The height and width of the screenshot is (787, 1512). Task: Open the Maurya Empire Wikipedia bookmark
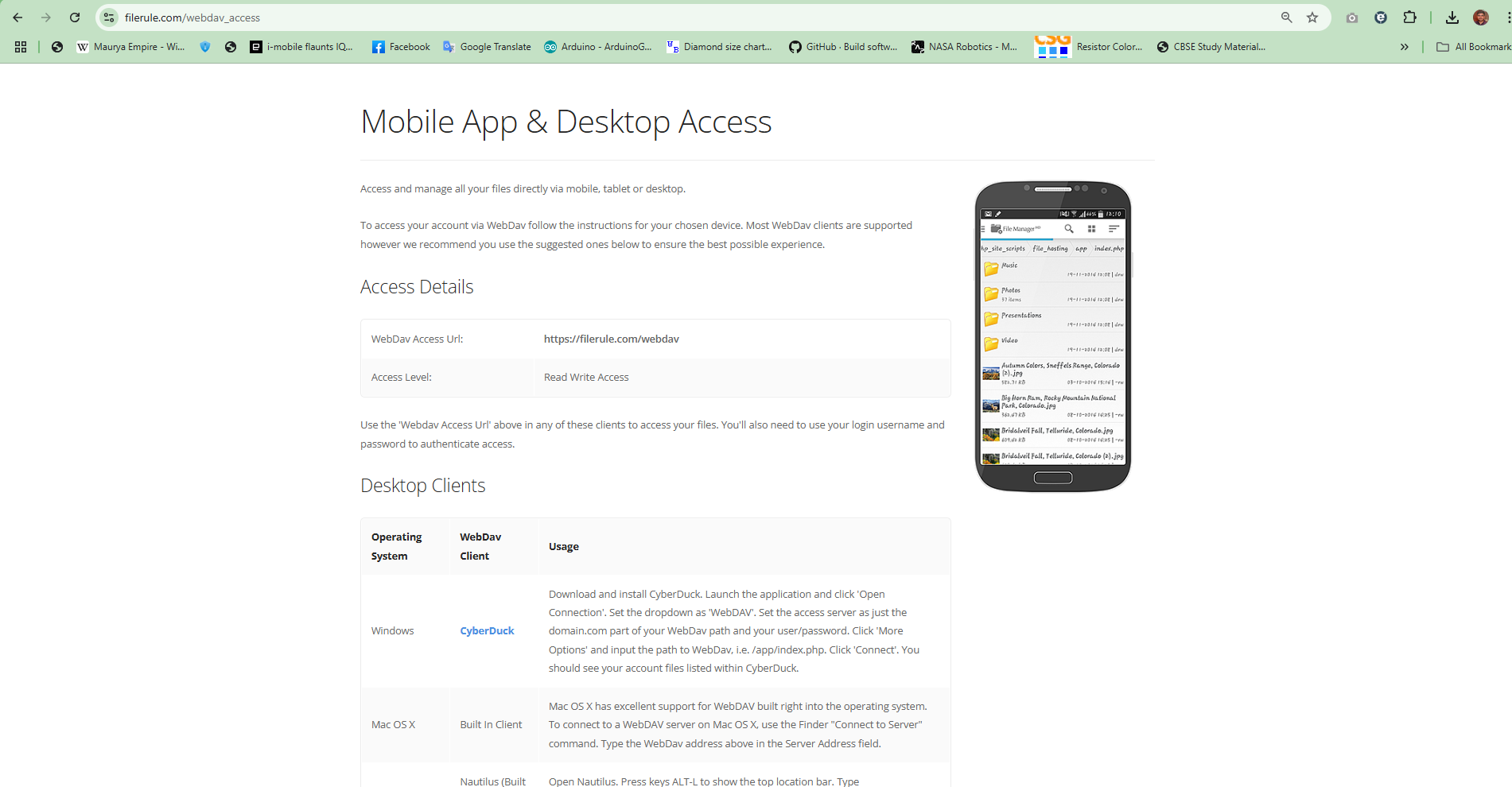click(x=131, y=47)
